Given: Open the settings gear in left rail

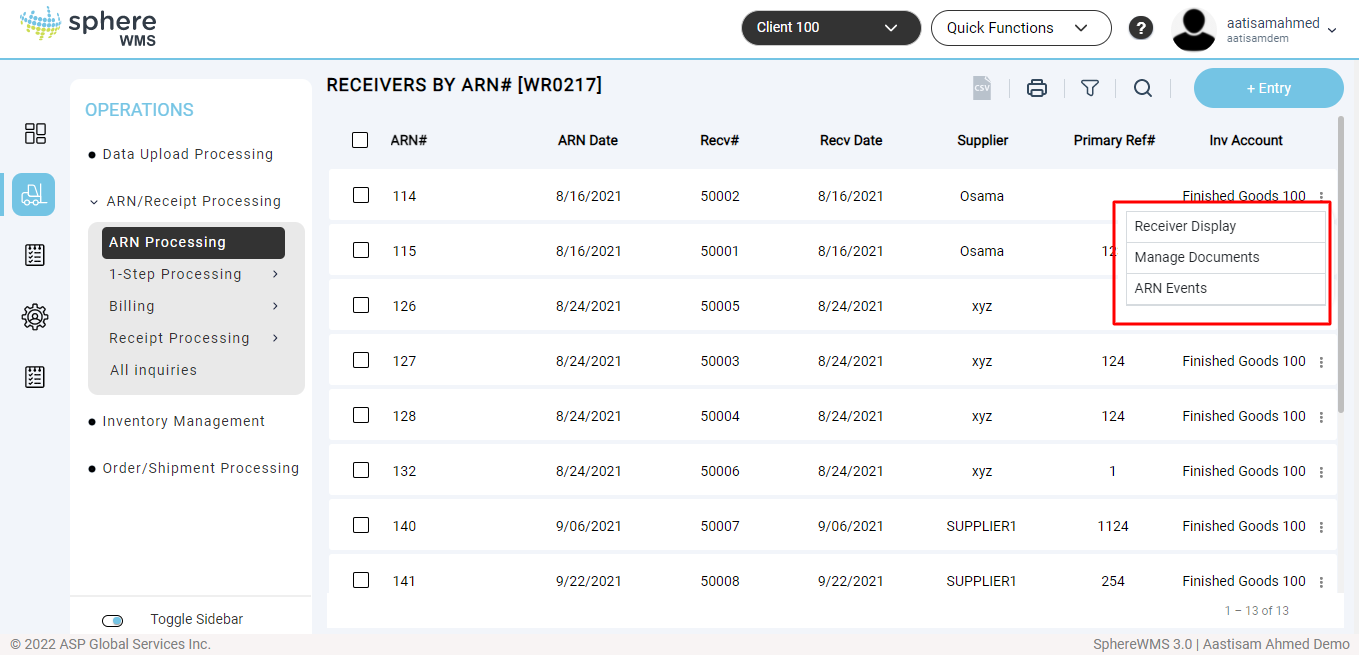Looking at the screenshot, I should (x=35, y=317).
